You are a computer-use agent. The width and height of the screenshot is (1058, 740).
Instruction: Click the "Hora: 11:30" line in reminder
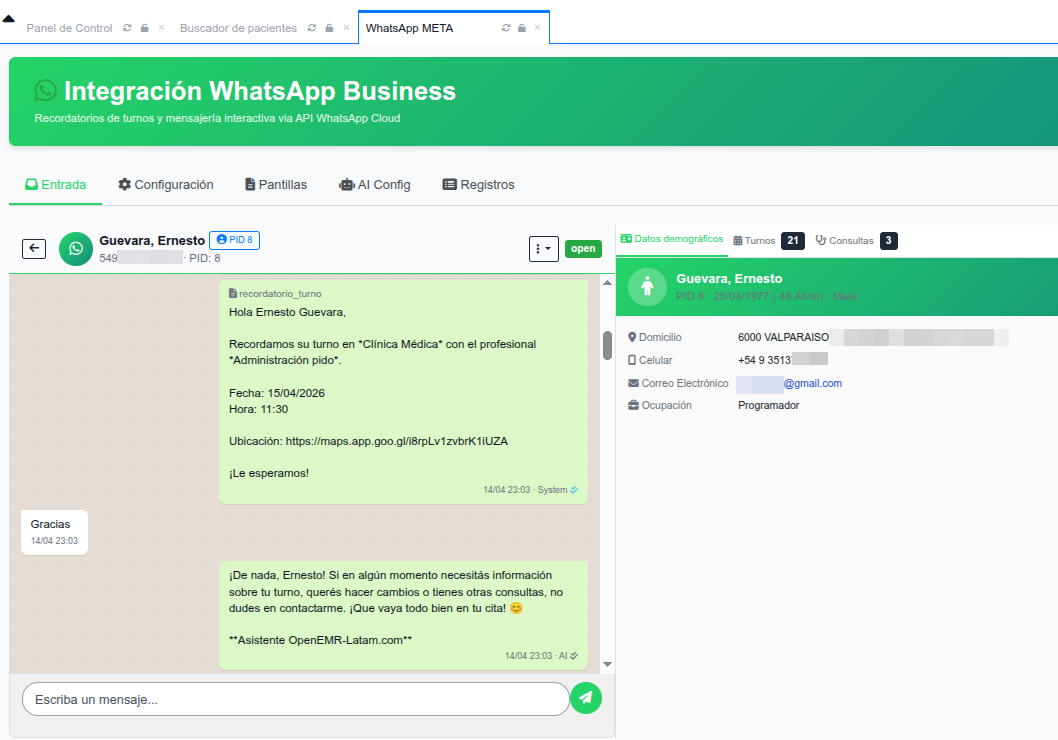click(x=258, y=409)
